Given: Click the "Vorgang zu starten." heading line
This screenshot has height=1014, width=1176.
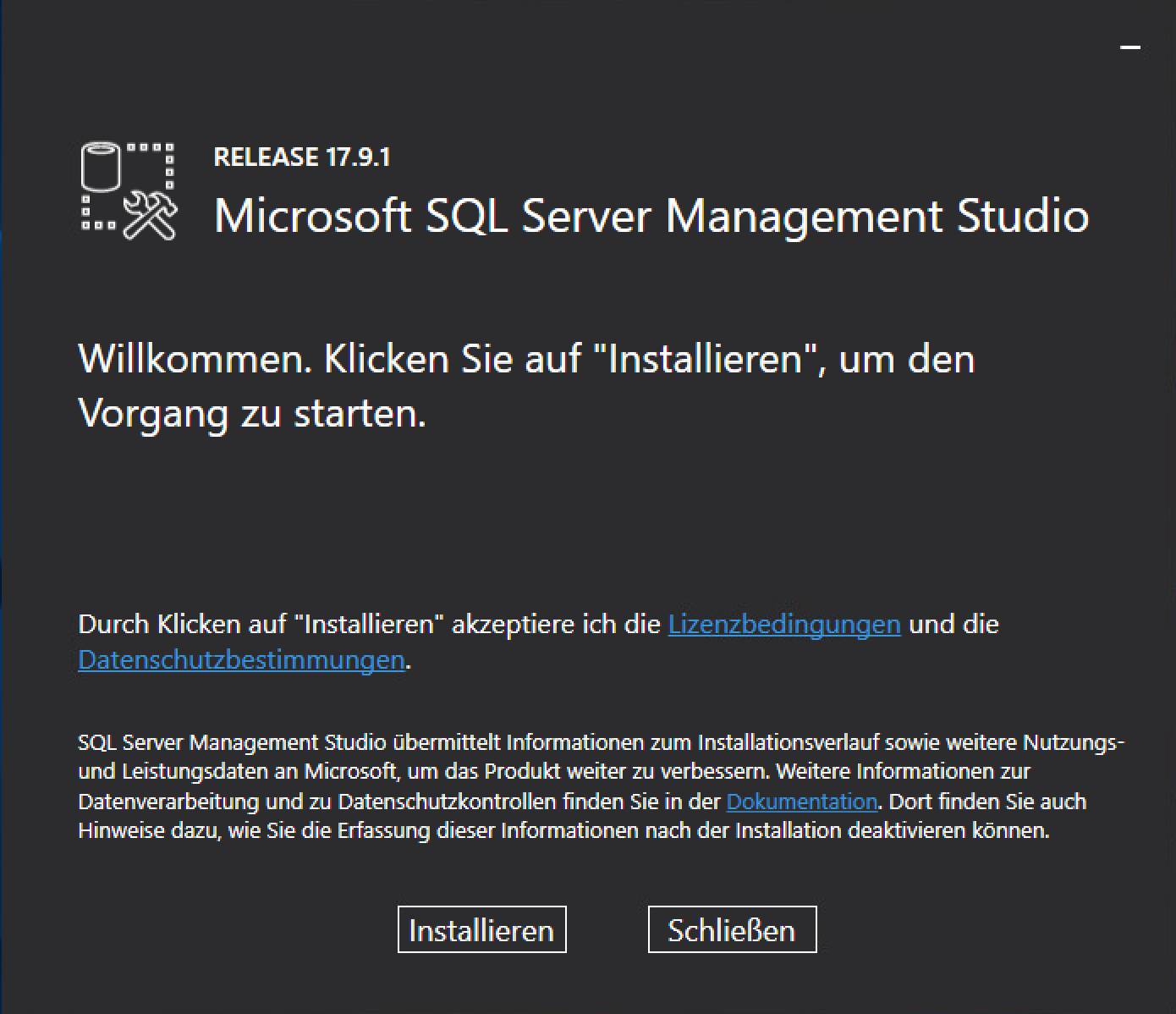Looking at the screenshot, I should coord(251,414).
